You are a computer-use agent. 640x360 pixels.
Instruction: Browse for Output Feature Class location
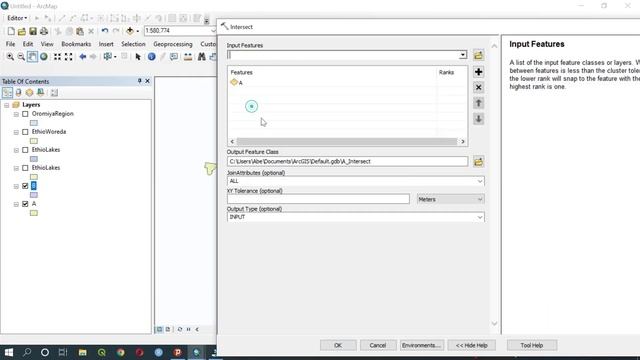coord(478,162)
